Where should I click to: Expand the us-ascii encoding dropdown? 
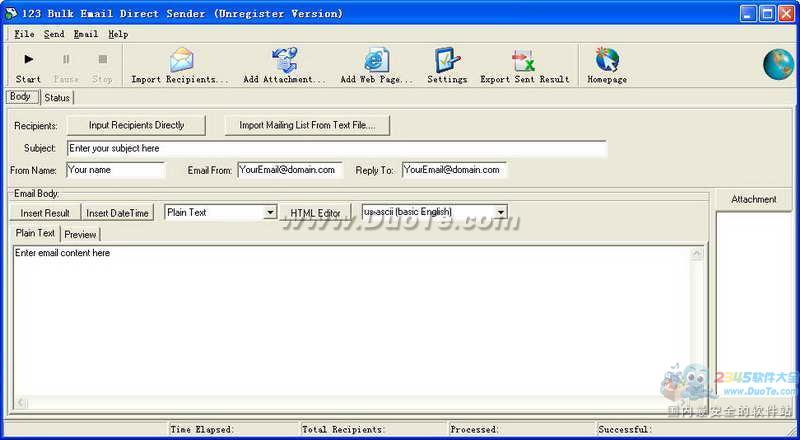pos(500,213)
